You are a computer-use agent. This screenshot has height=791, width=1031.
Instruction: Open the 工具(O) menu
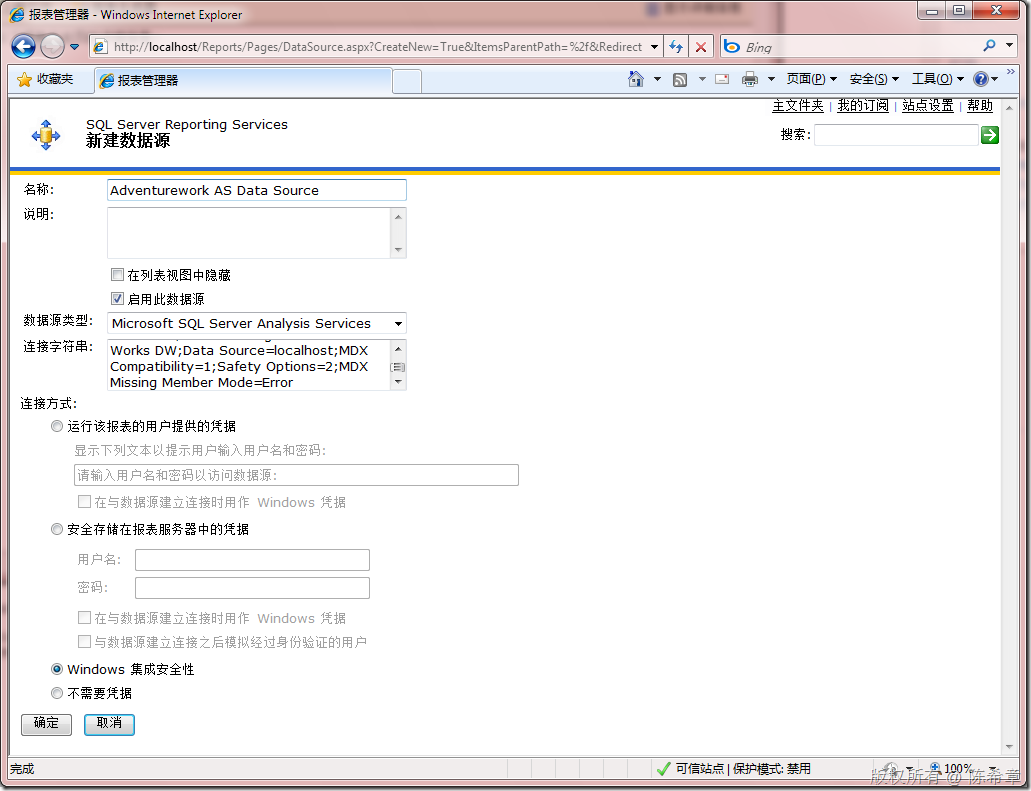coord(938,79)
